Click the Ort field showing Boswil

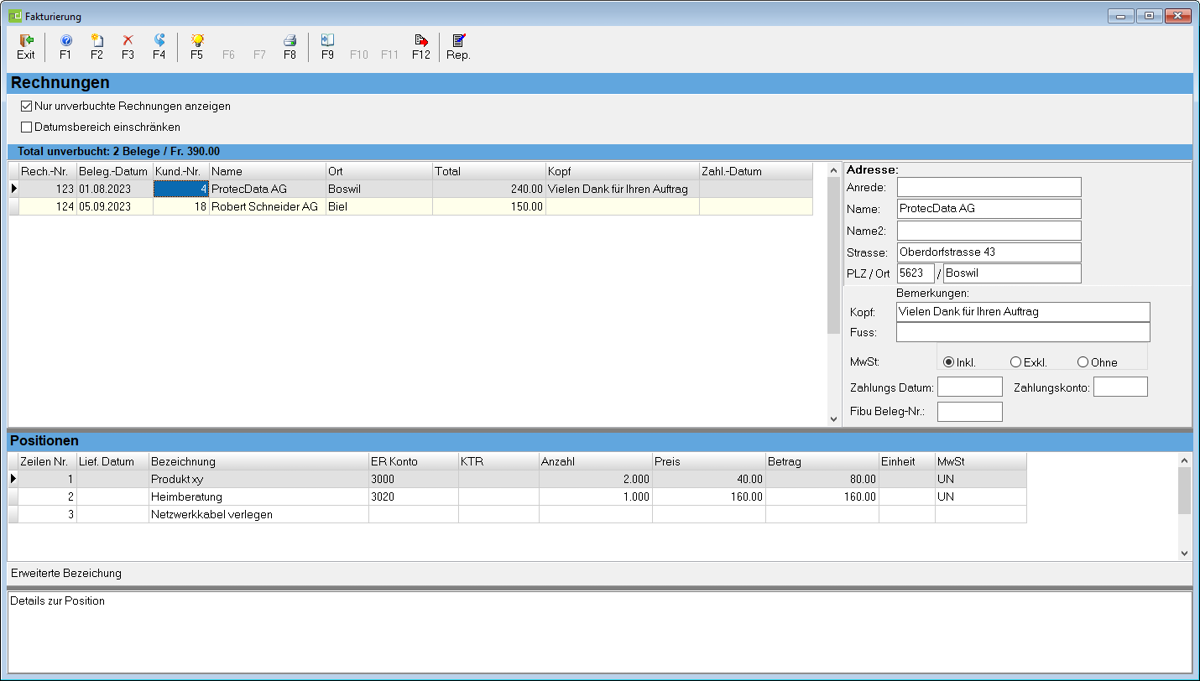pyautogui.click(x=1012, y=273)
